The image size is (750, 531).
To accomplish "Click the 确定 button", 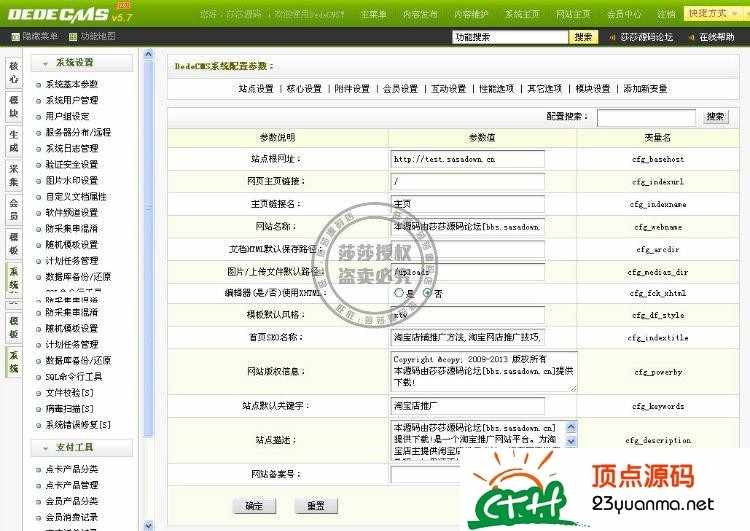I will point(254,506).
